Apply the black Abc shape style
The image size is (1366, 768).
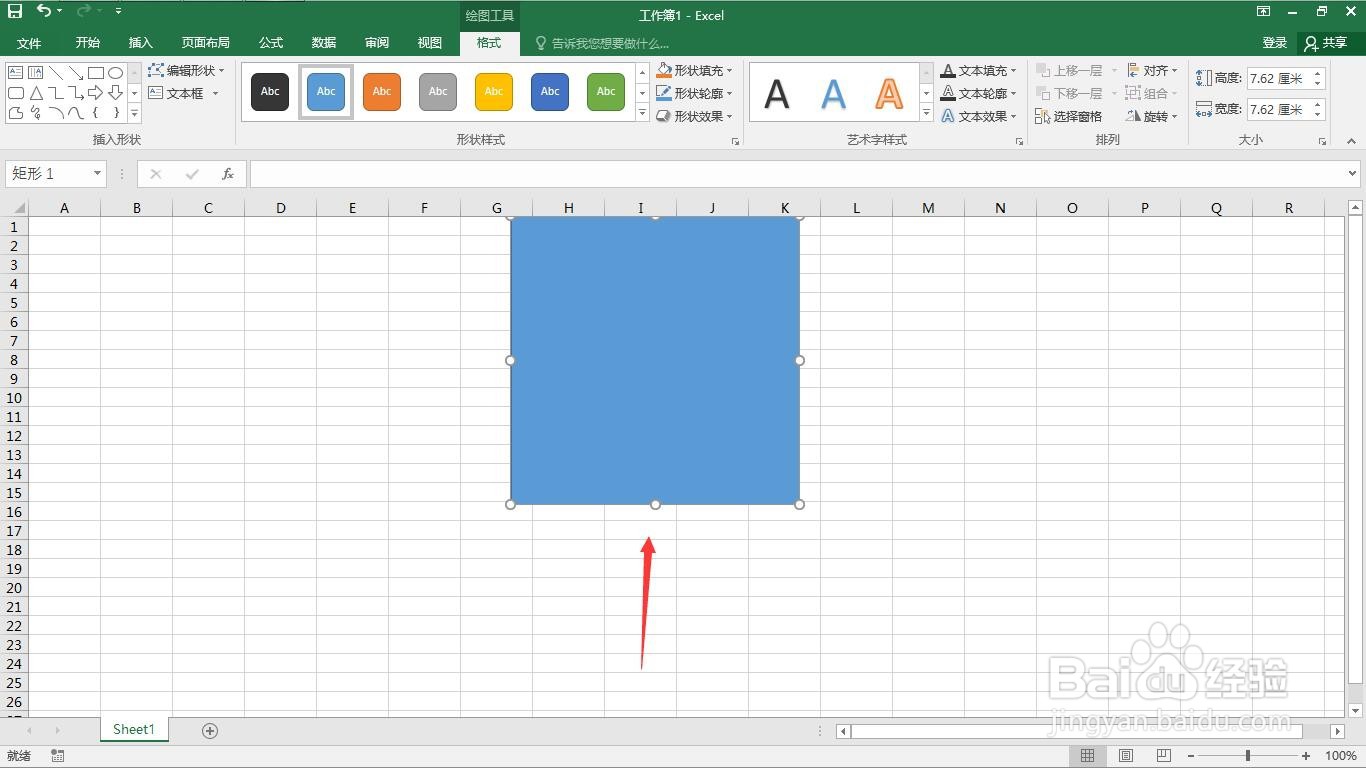[x=270, y=92]
